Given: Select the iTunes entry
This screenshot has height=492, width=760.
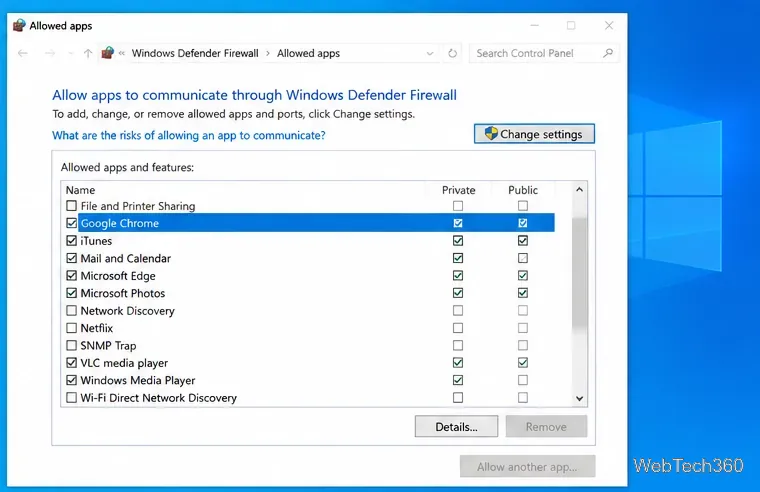Looking at the screenshot, I should pyautogui.click(x=96, y=241).
